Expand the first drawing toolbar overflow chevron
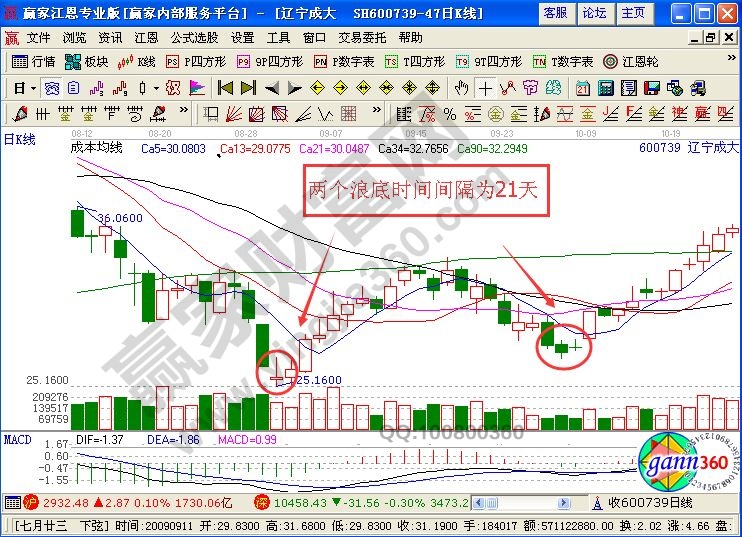 pyautogui.click(x=182, y=112)
